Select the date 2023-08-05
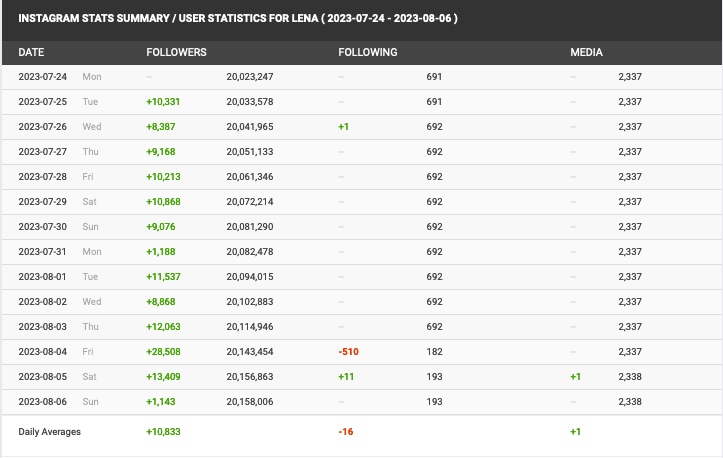Viewport: 723px width, 458px height. 42,376
